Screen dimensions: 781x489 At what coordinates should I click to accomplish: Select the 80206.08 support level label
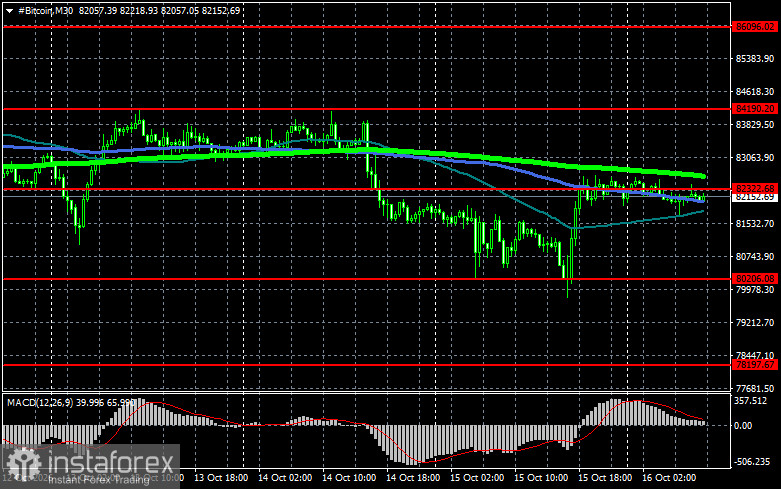click(x=755, y=279)
